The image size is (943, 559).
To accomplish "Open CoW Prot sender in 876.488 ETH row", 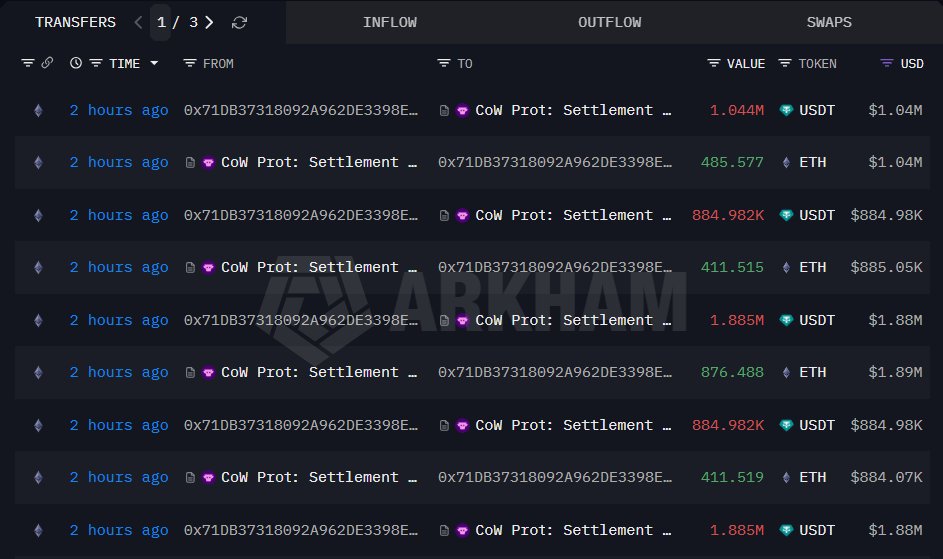I will (x=319, y=372).
